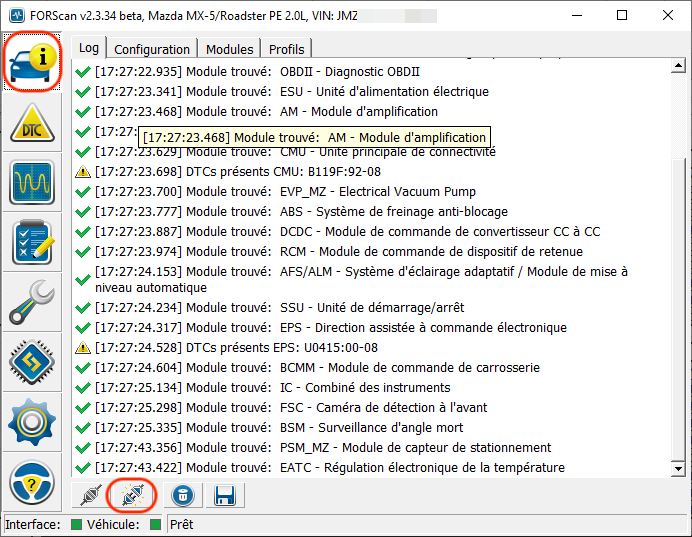
Task: Open the oscilloscope live data section
Action: click(x=32, y=182)
